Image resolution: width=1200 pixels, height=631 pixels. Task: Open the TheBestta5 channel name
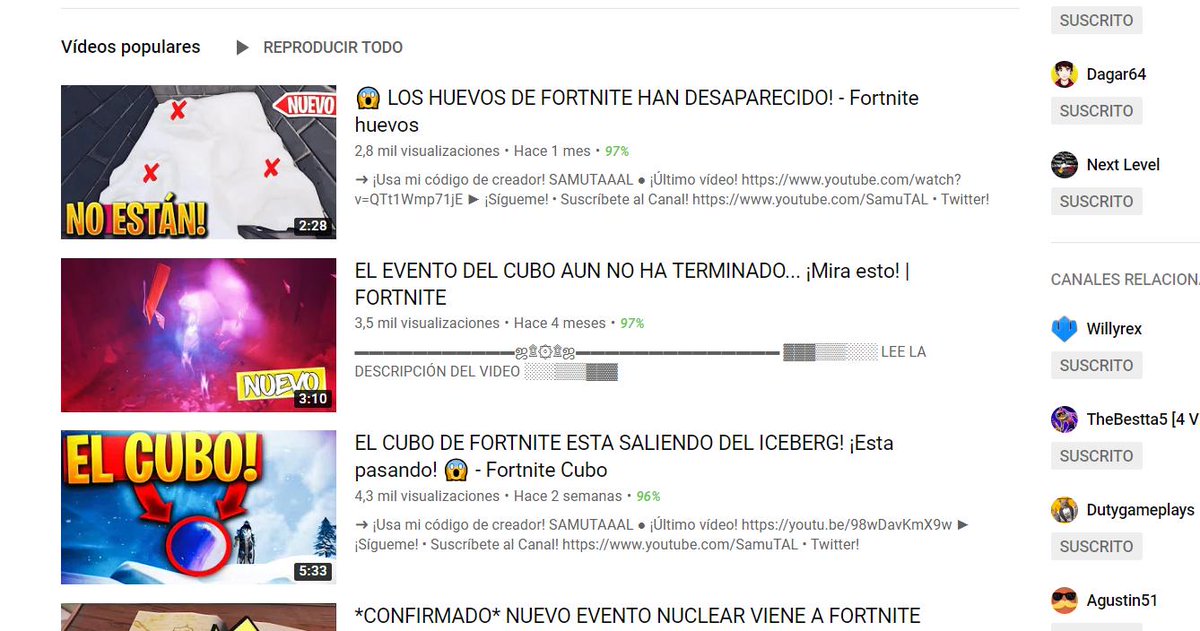click(x=1143, y=420)
